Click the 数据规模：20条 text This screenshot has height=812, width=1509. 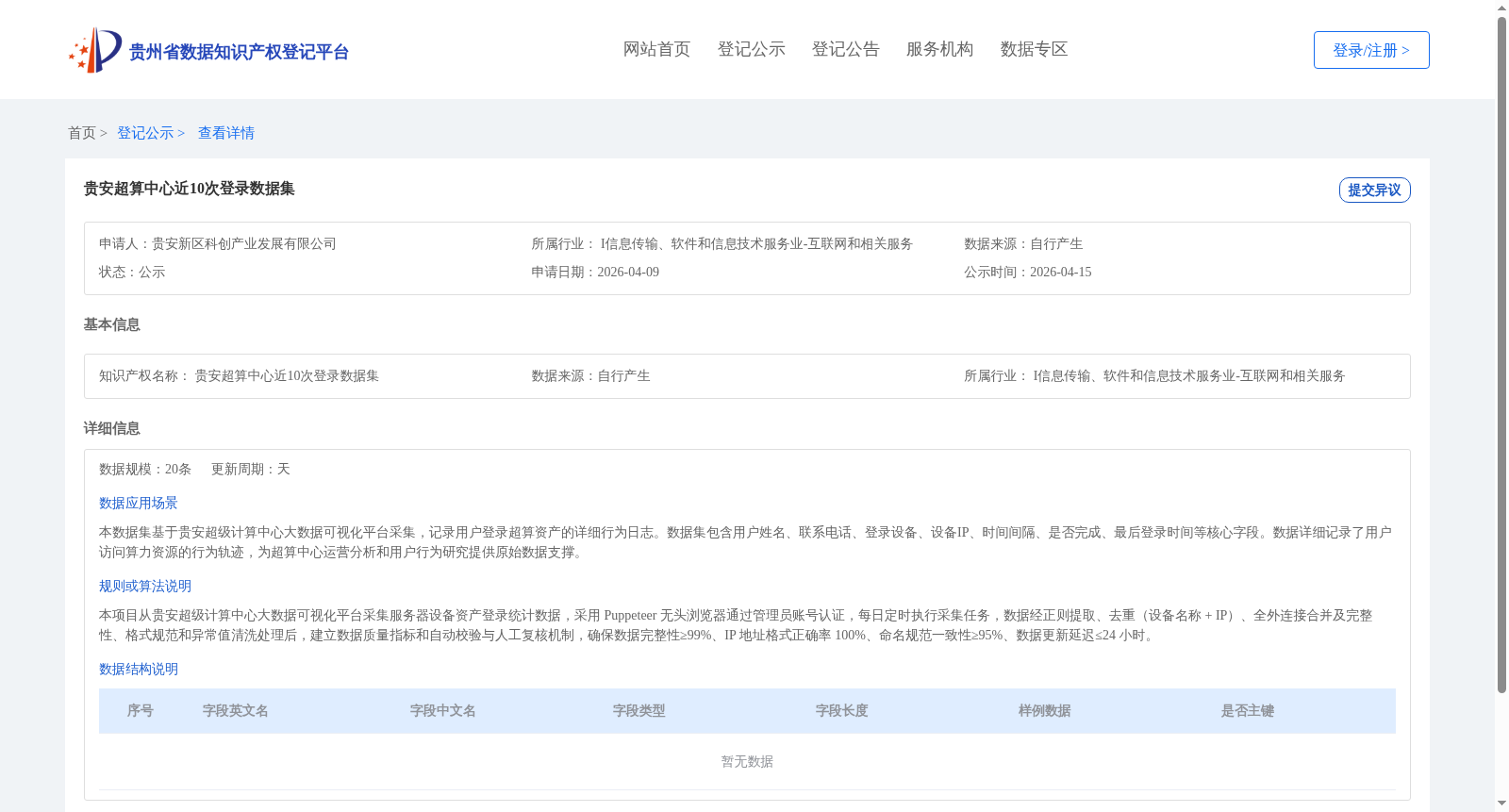click(x=145, y=469)
